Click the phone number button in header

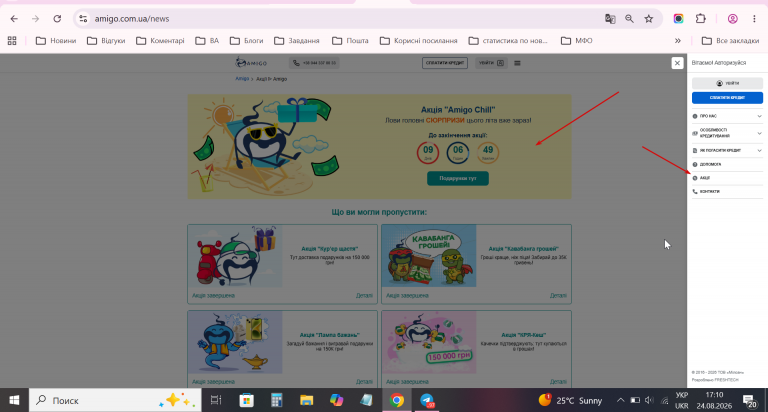[314, 63]
